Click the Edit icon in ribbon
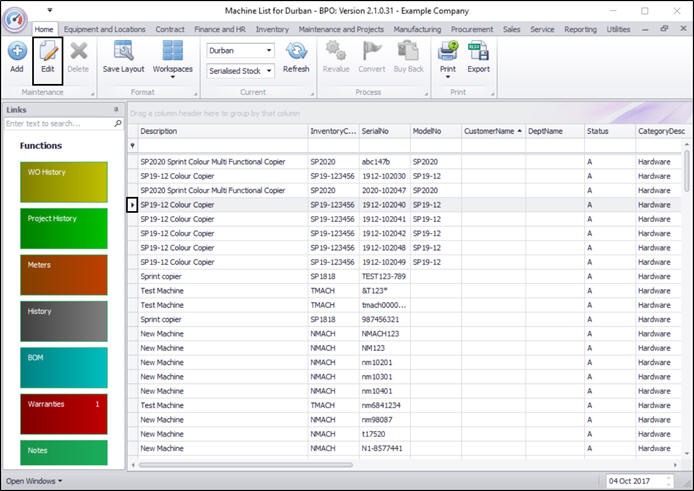Viewport: 694px width, 491px height. click(47, 57)
